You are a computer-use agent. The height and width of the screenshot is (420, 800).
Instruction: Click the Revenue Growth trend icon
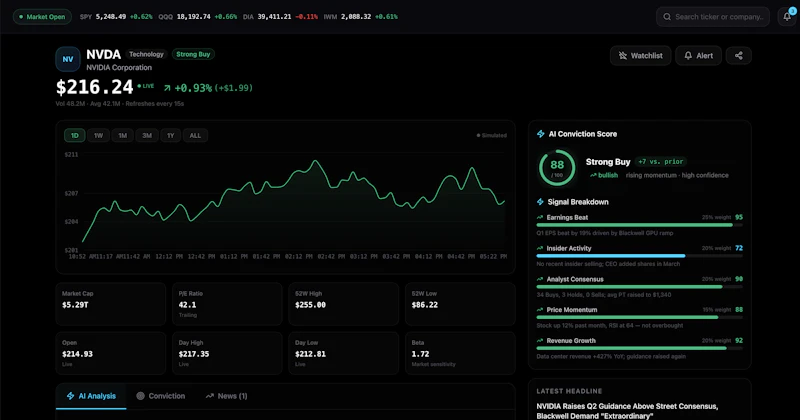coord(540,340)
